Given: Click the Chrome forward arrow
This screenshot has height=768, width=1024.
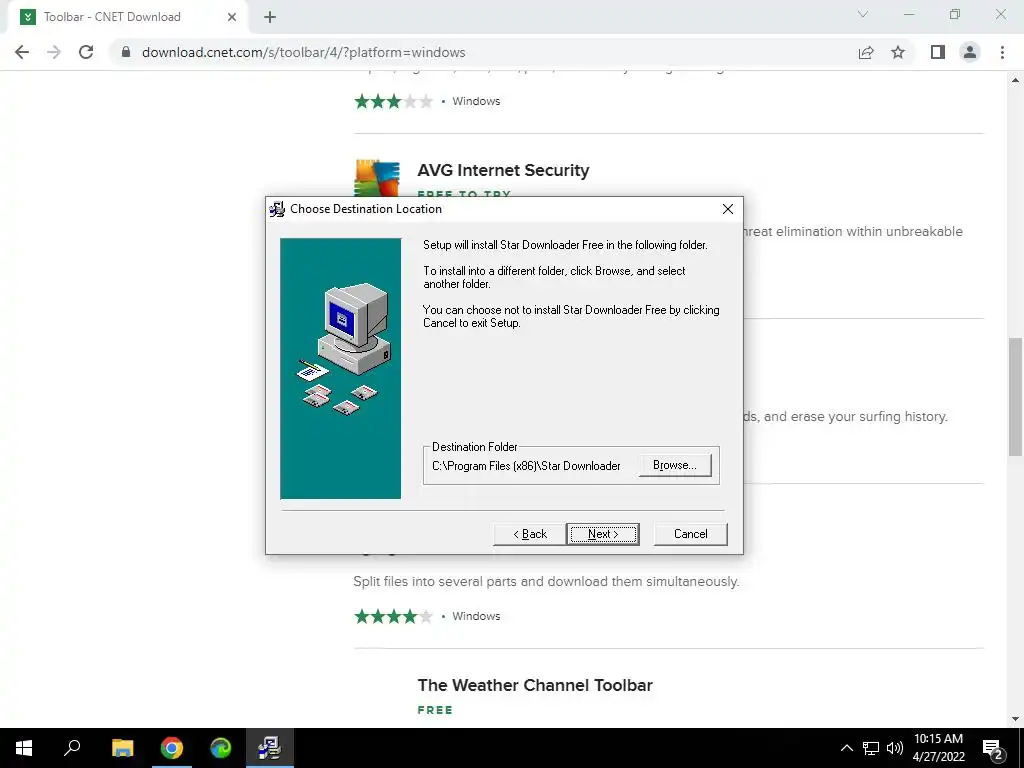Looking at the screenshot, I should coord(54,52).
